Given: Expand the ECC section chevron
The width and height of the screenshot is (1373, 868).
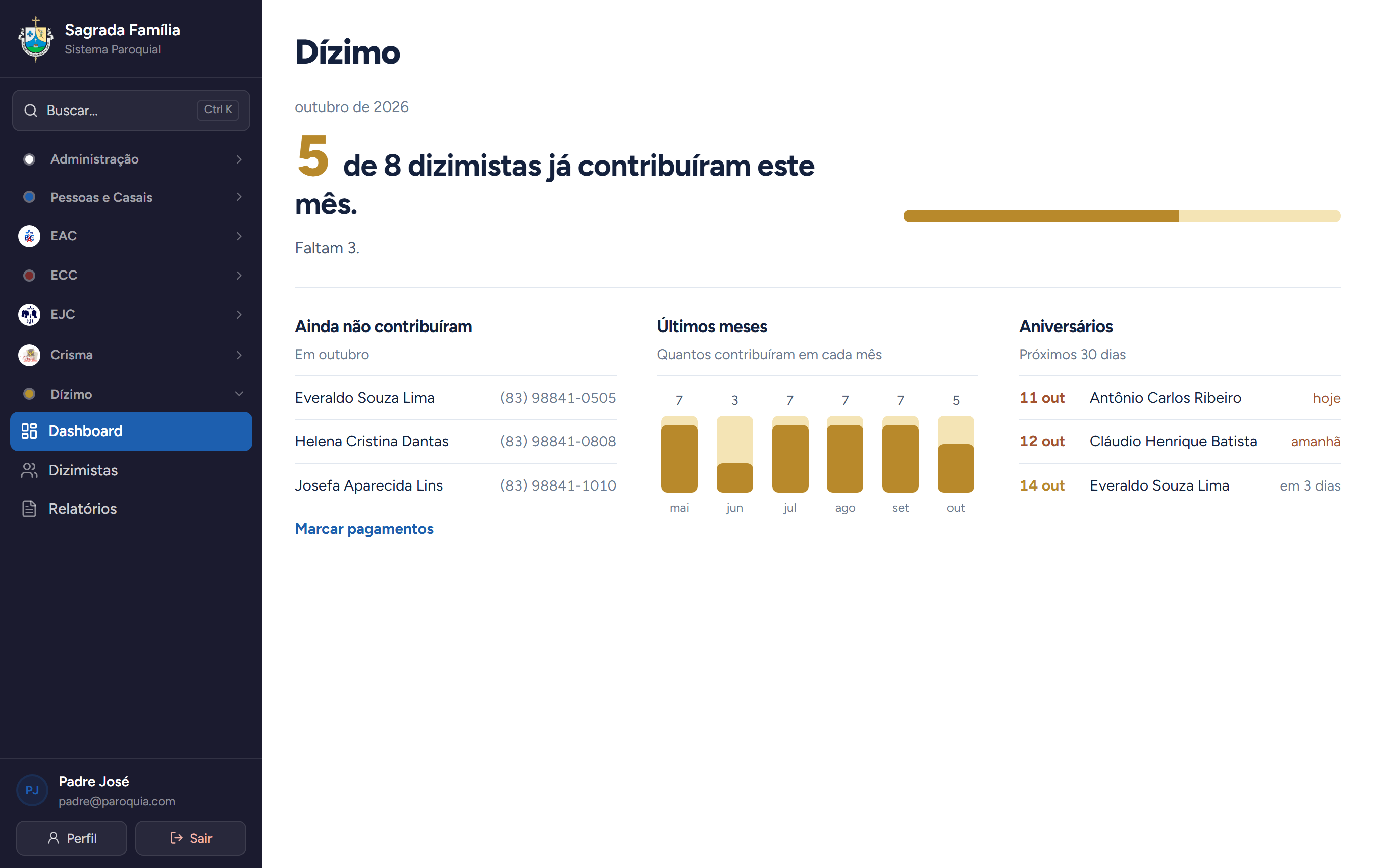Looking at the screenshot, I should (239, 275).
